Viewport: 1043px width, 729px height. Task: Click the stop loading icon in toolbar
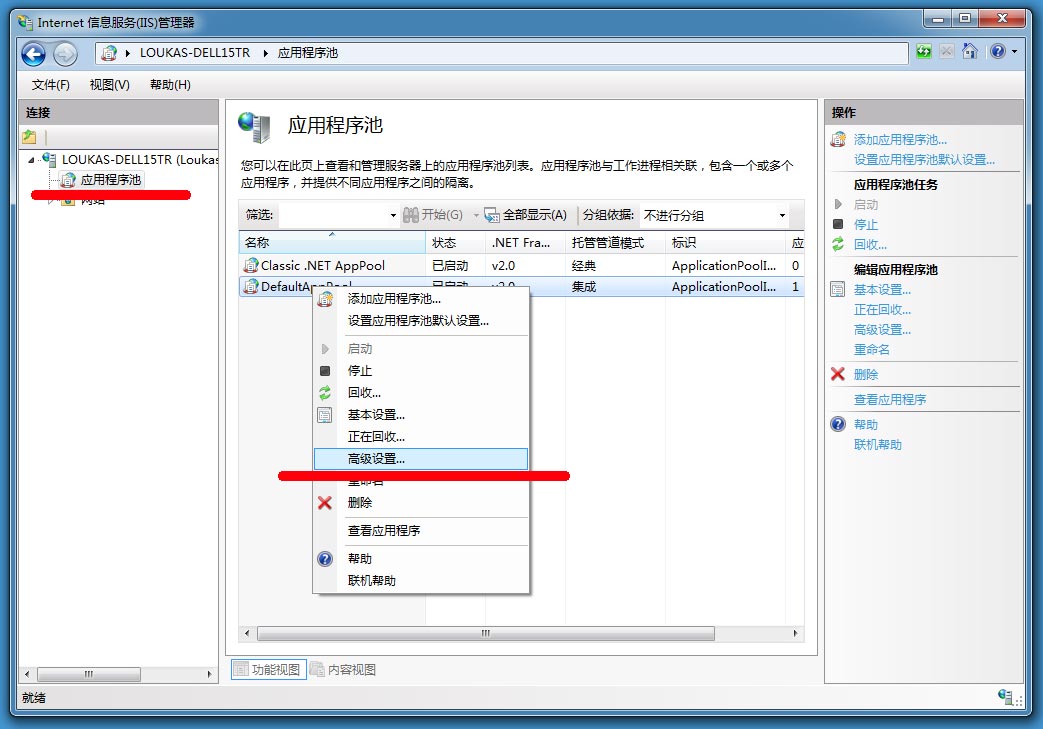947,51
